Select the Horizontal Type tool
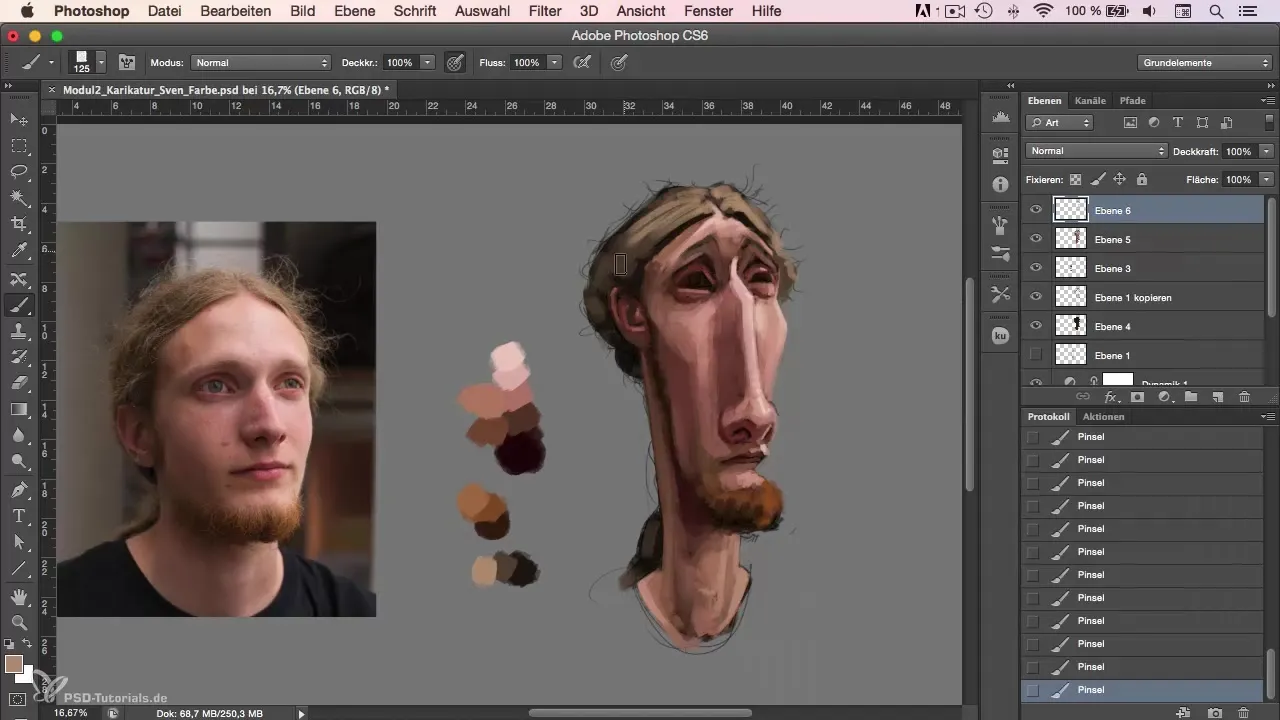Screen dimensions: 1280x720 pos(19,516)
